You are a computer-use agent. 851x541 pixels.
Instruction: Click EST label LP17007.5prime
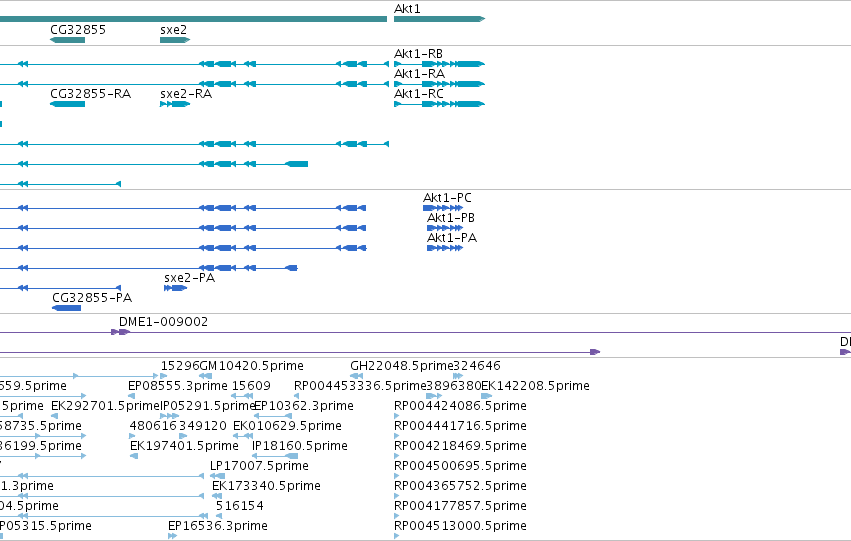click(259, 466)
